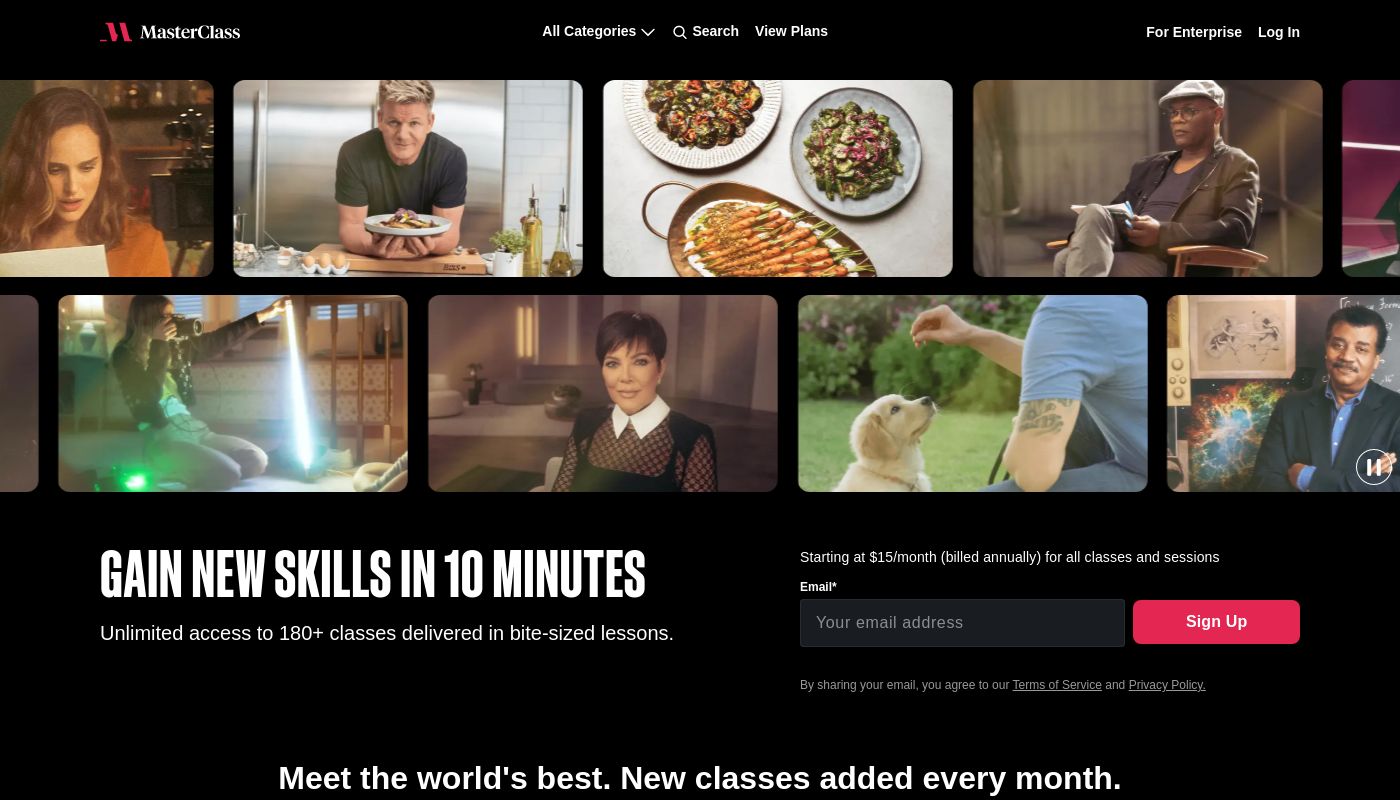
Task: Open the View Plans page
Action: pos(791,31)
